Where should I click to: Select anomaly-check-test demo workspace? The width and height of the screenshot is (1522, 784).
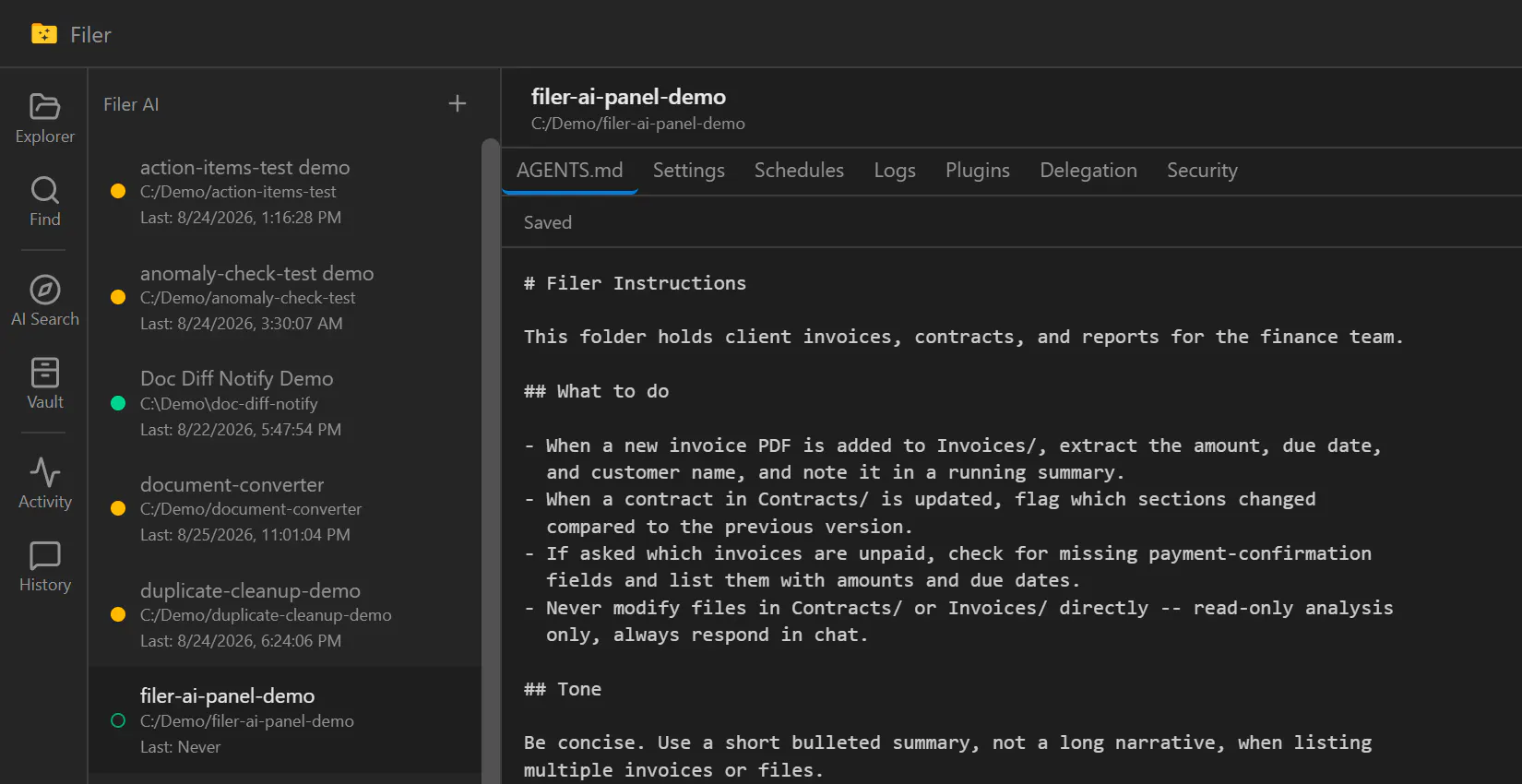285,298
